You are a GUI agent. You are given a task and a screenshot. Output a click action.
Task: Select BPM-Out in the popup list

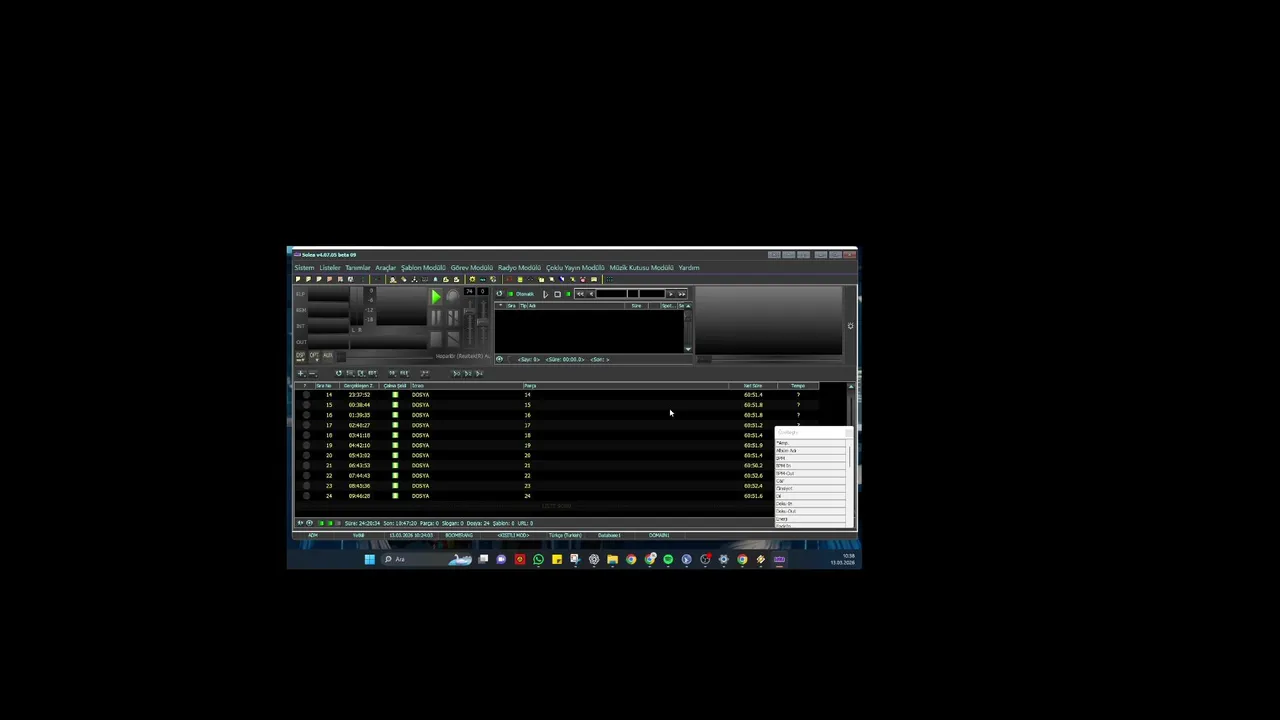(810, 473)
